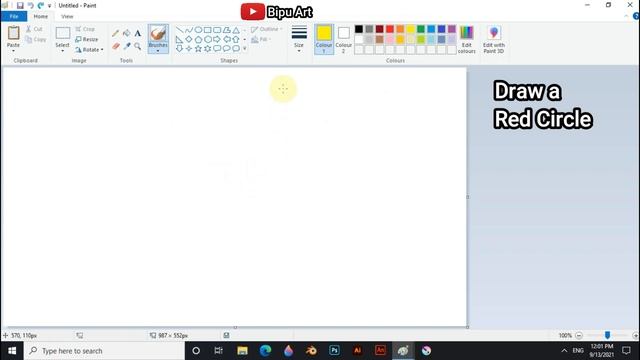The width and height of the screenshot is (640, 360).
Task: Click the Cut button
Action: (x=34, y=29)
